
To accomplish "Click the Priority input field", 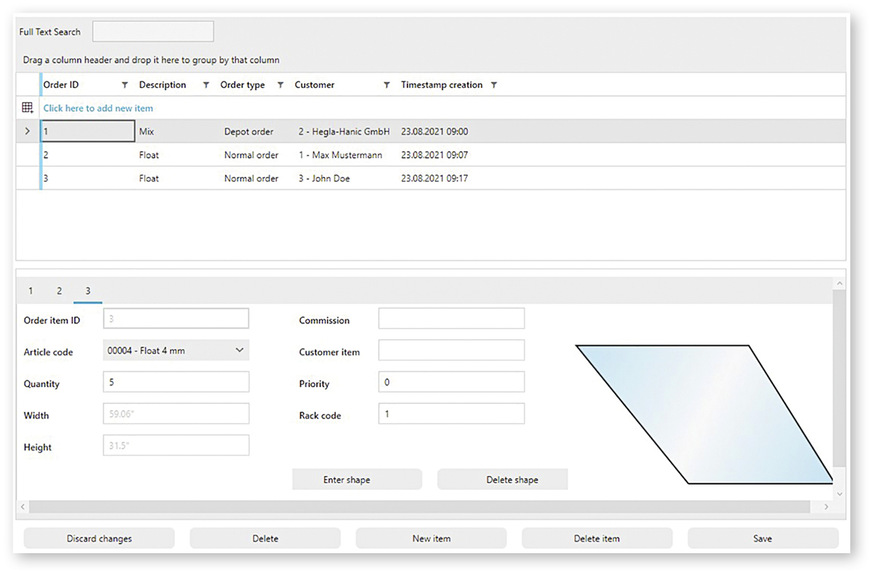I will pos(451,382).
